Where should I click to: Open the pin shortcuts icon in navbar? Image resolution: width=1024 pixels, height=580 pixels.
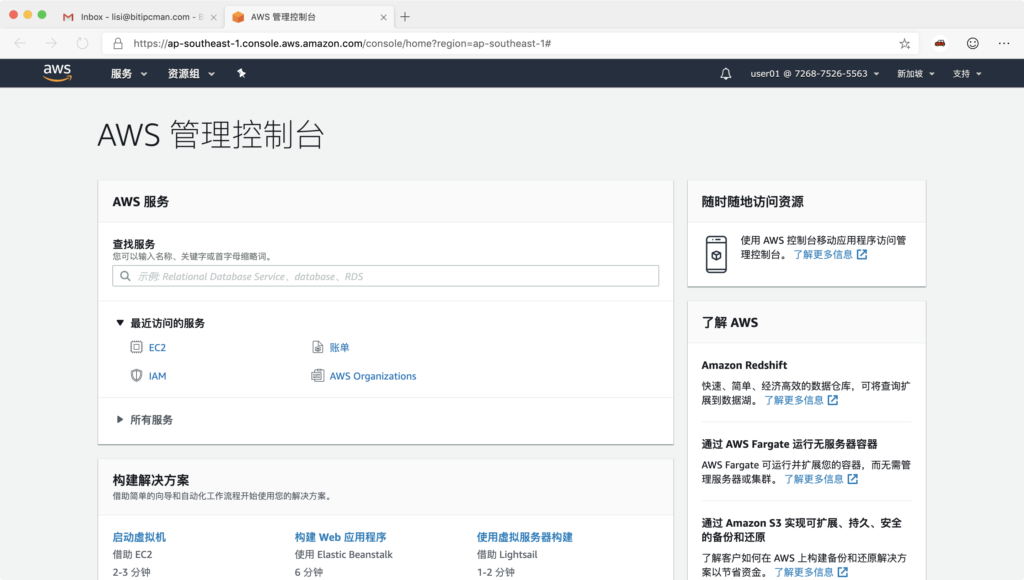coord(241,73)
